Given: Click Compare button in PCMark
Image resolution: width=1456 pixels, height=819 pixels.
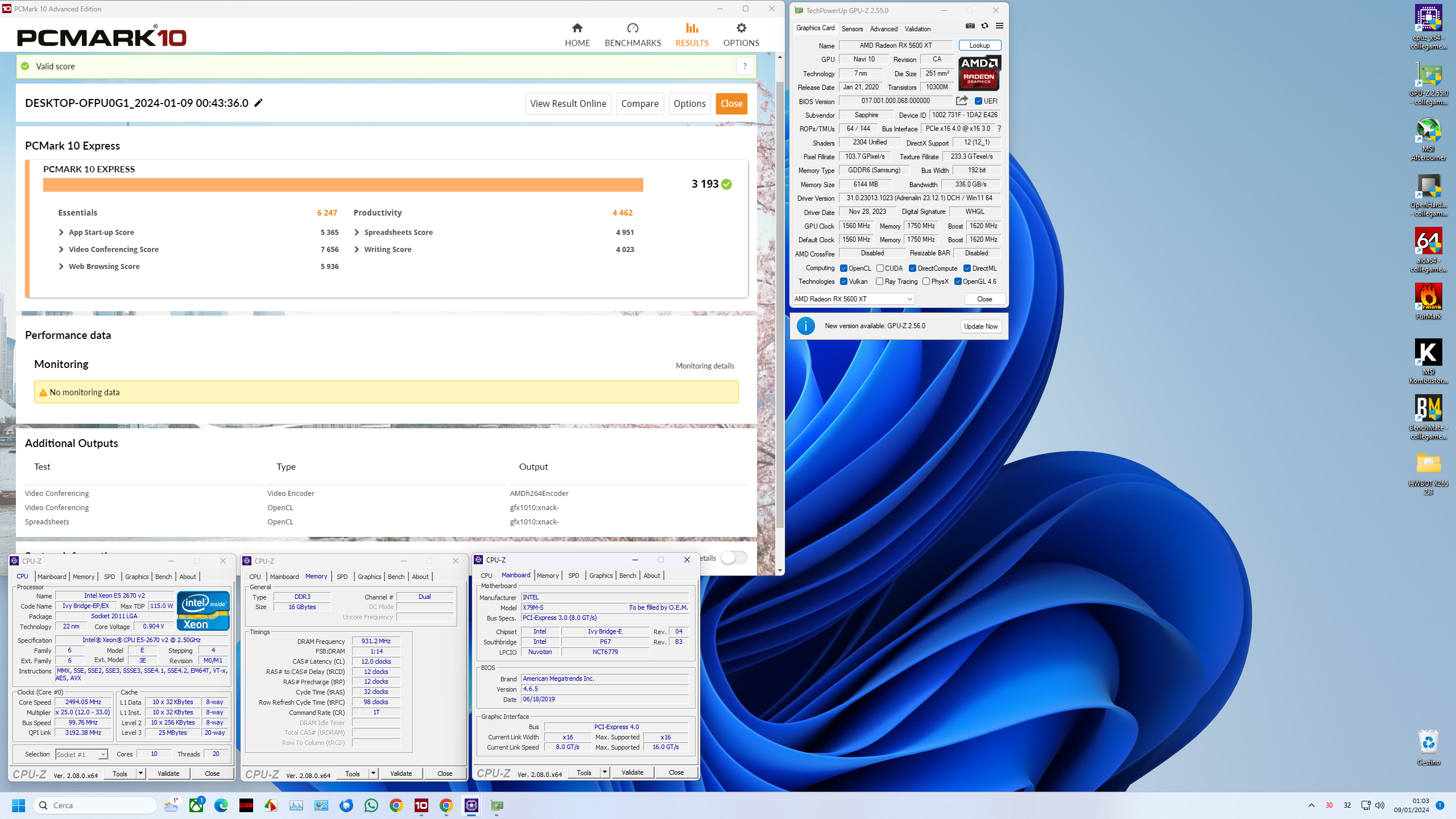Looking at the screenshot, I should (x=640, y=104).
